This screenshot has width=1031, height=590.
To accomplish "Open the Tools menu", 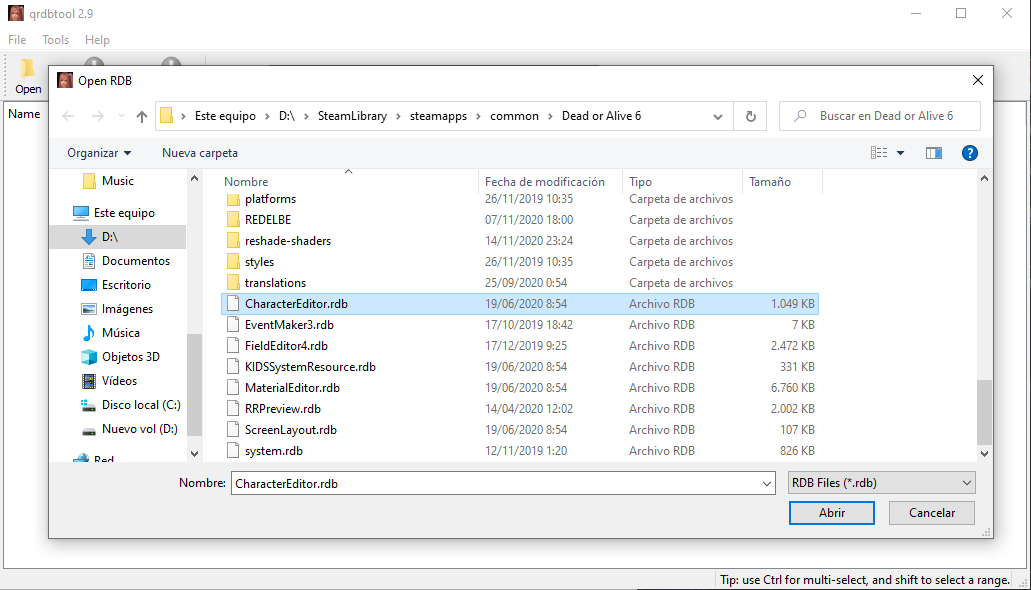I will click(55, 39).
